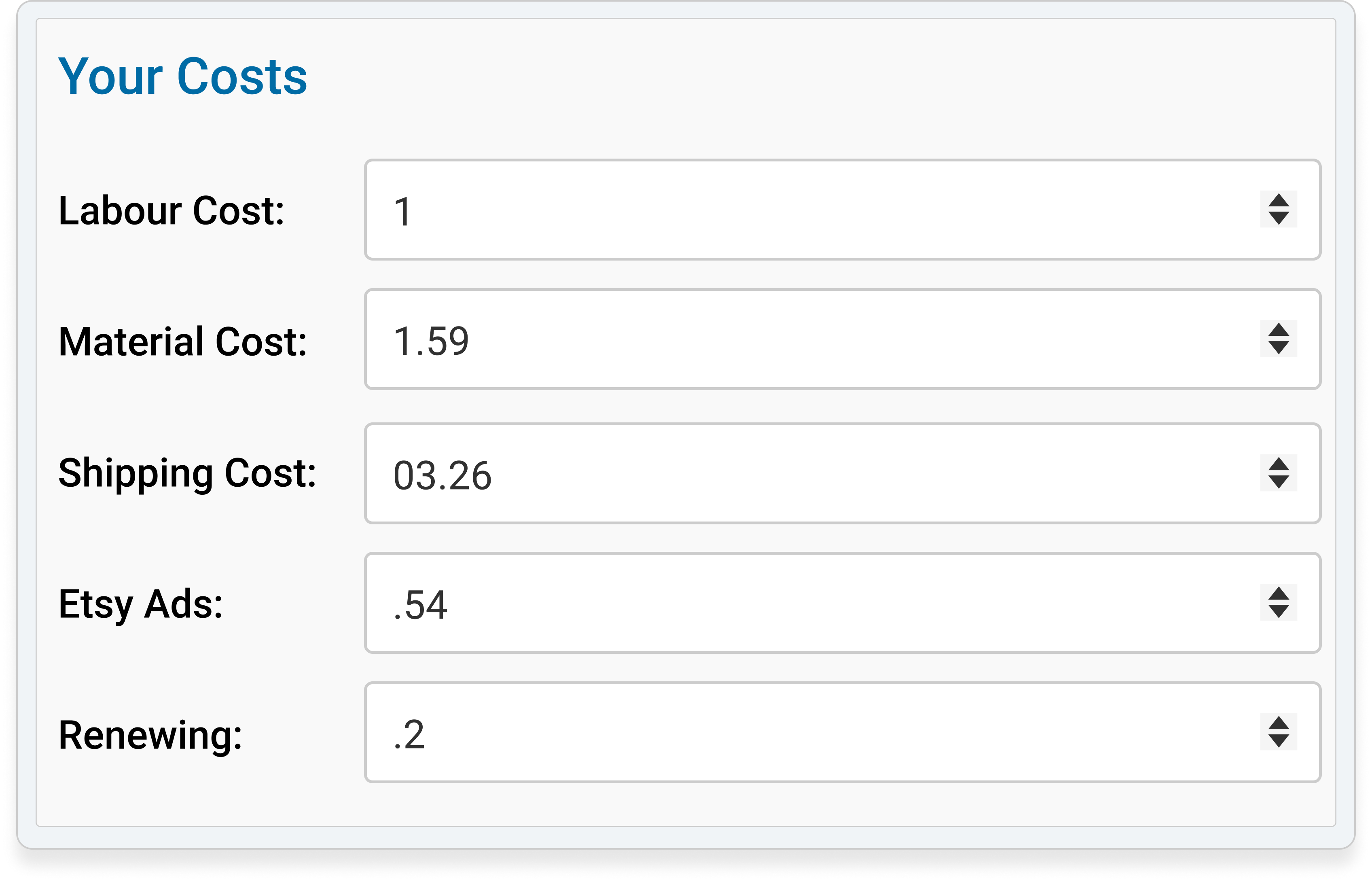This screenshot has width=1372, height=882.
Task: Click the Material Cost label
Action: 183,341
